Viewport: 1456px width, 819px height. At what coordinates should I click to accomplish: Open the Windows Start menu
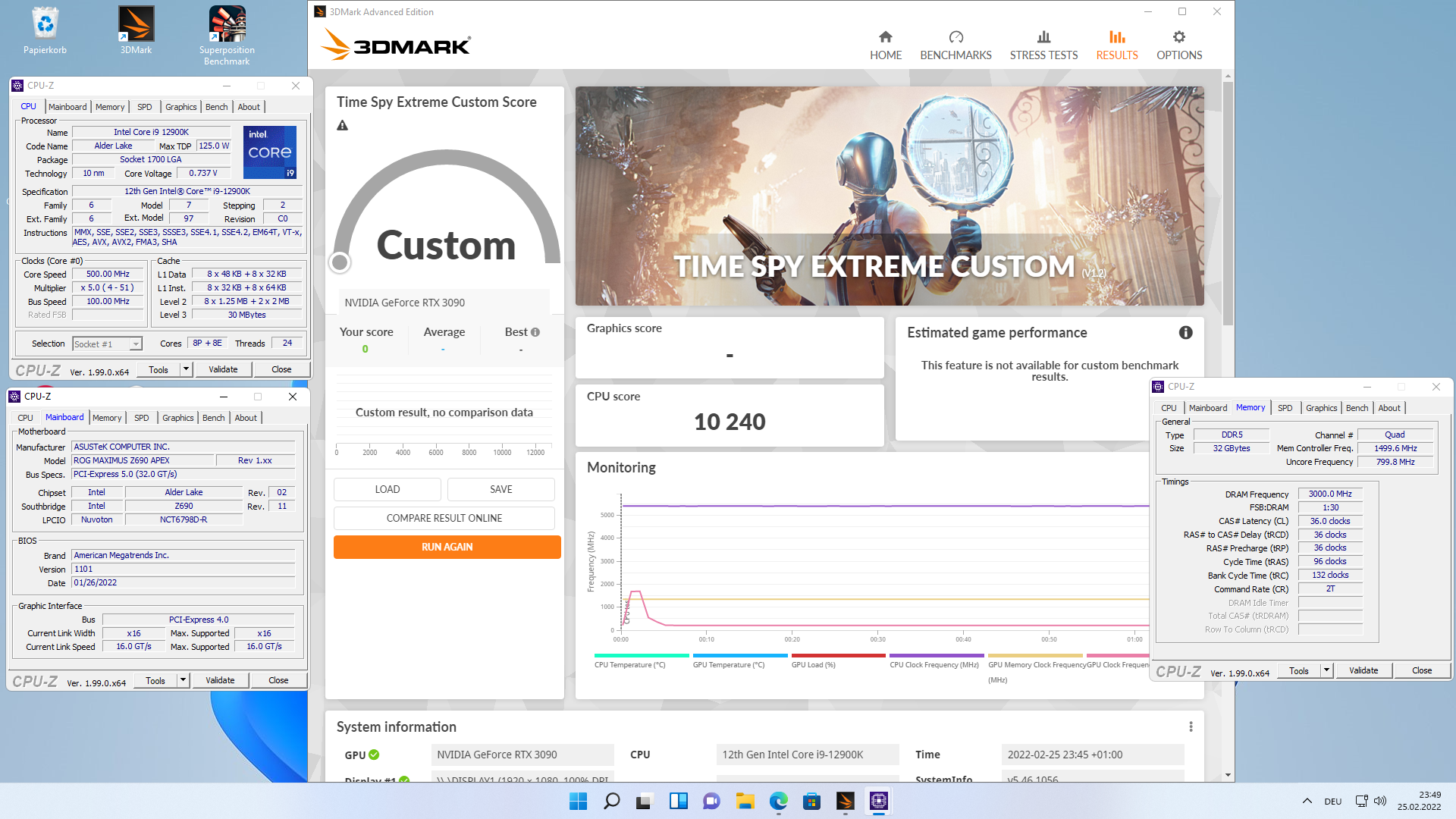[578, 801]
